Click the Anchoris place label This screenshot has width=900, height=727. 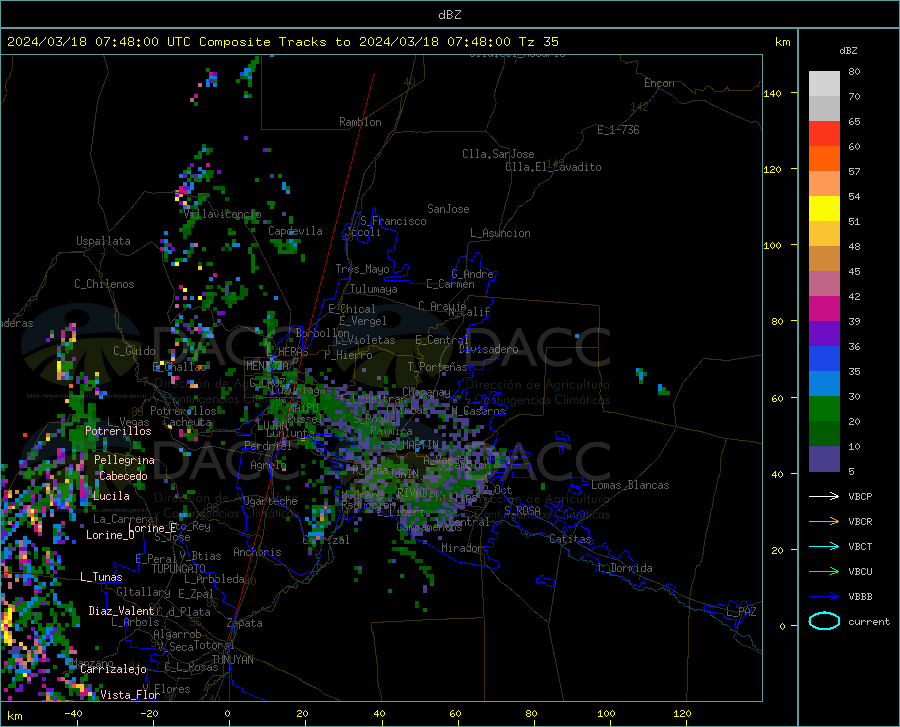point(257,552)
